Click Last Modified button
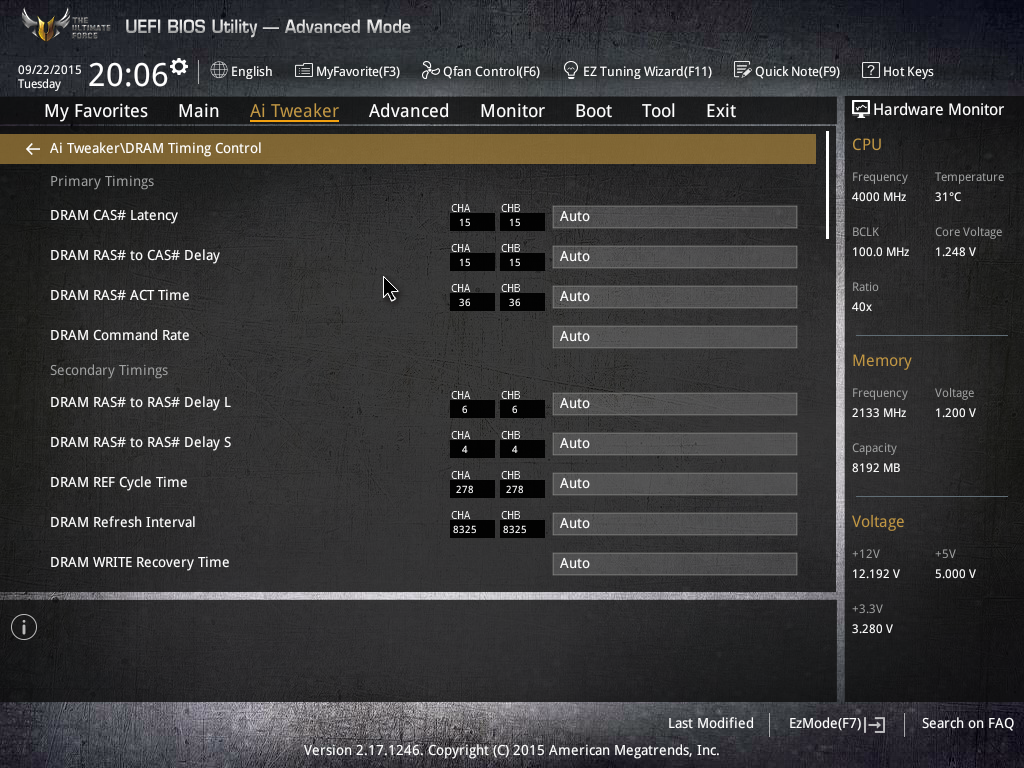The image size is (1024, 768). (x=711, y=723)
